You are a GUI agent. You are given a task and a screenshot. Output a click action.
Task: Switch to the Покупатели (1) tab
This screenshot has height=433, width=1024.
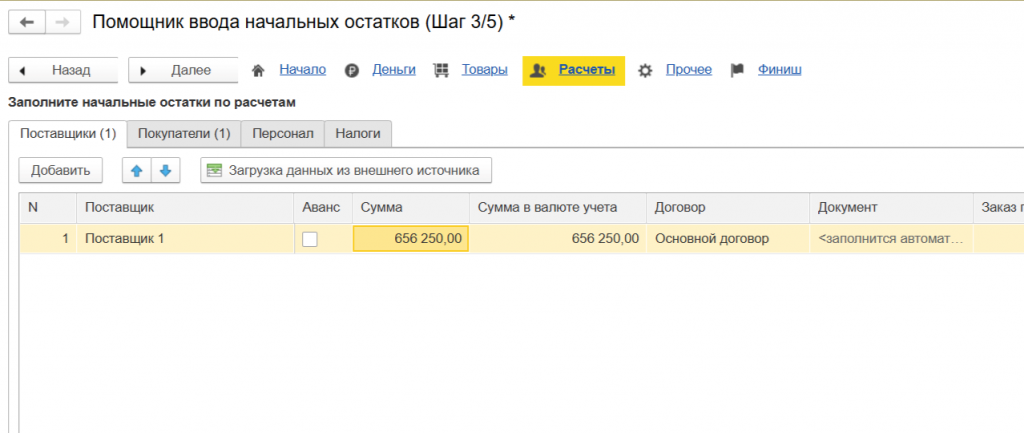click(x=184, y=133)
